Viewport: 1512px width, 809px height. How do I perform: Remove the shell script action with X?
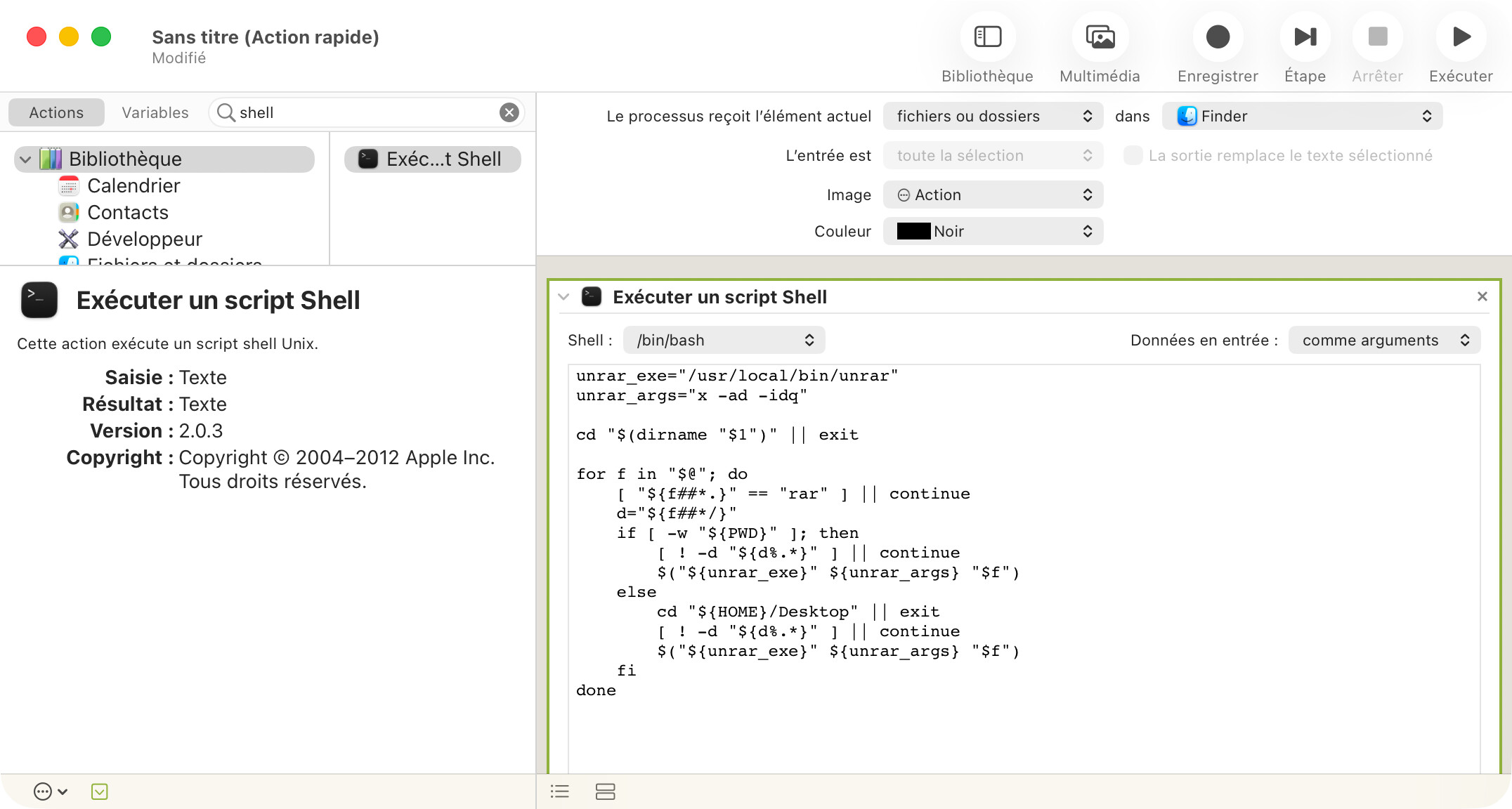(1482, 297)
